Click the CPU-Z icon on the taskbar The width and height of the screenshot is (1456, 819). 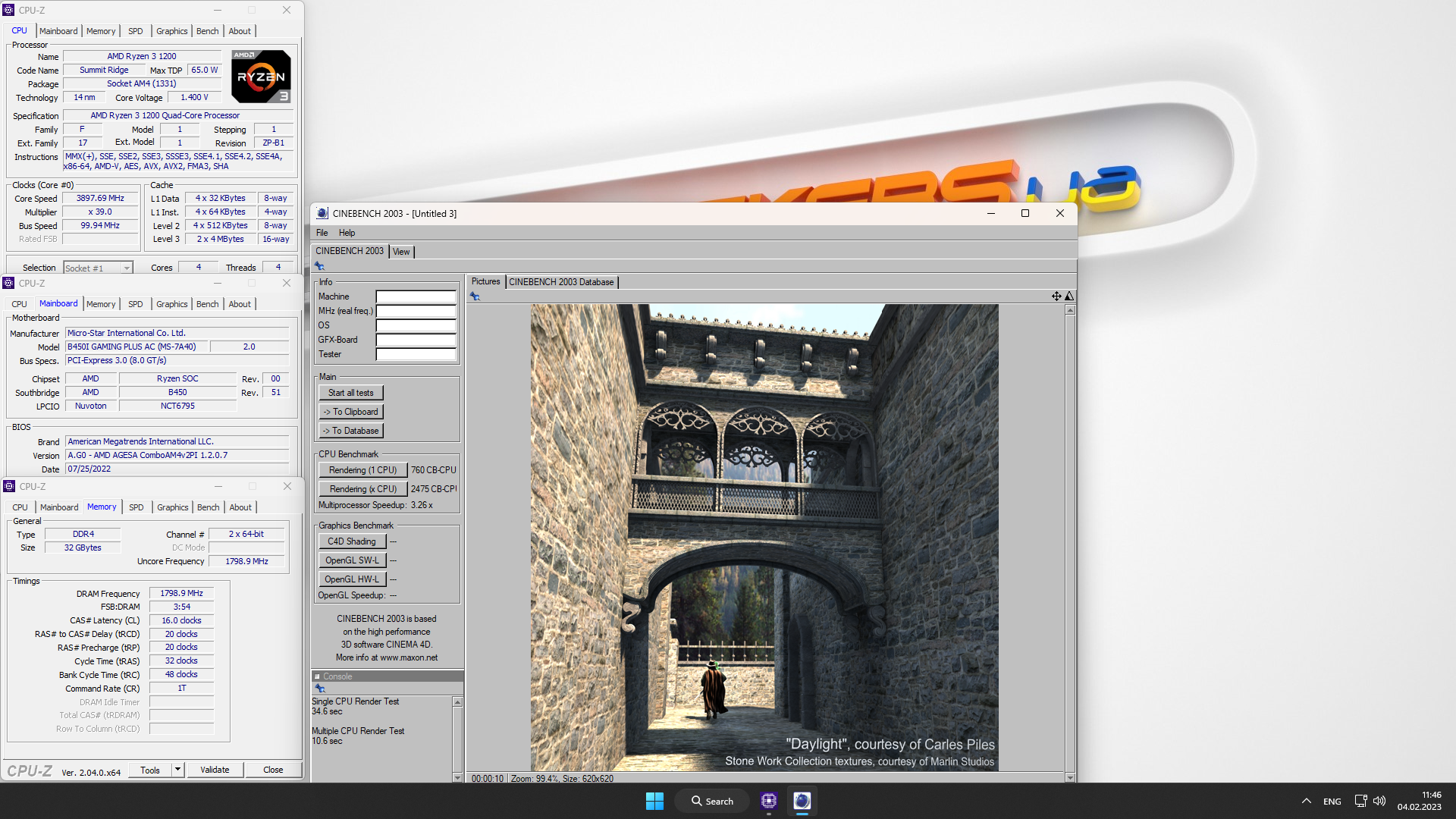[x=769, y=801]
